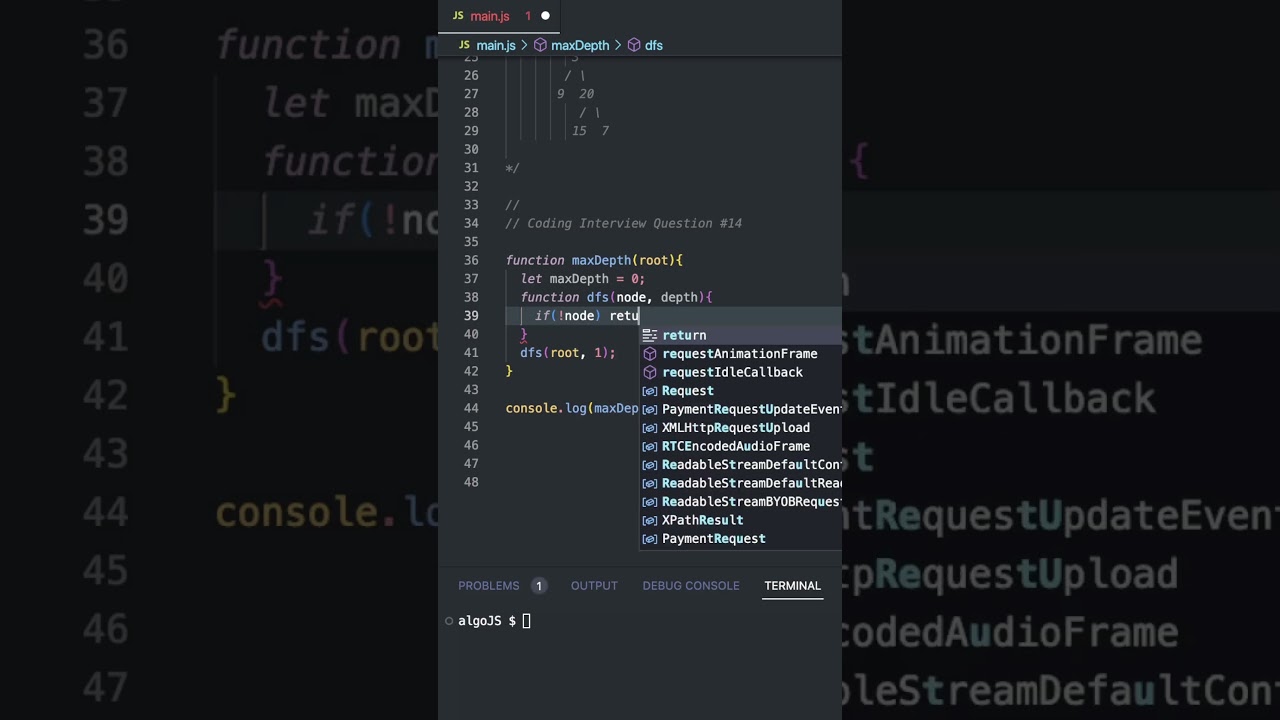Click keyword icon beside 'return' suggestion
Screen dimensions: 1280x720
pyautogui.click(x=650, y=335)
